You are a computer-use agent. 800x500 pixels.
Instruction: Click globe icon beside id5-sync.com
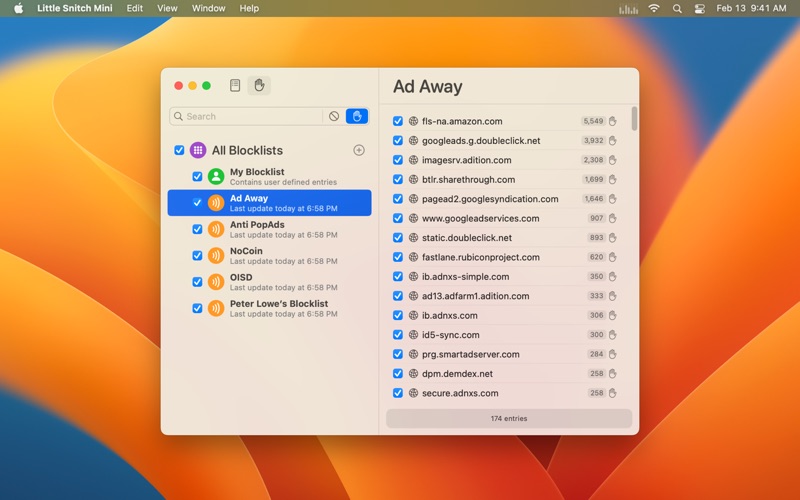click(413, 335)
